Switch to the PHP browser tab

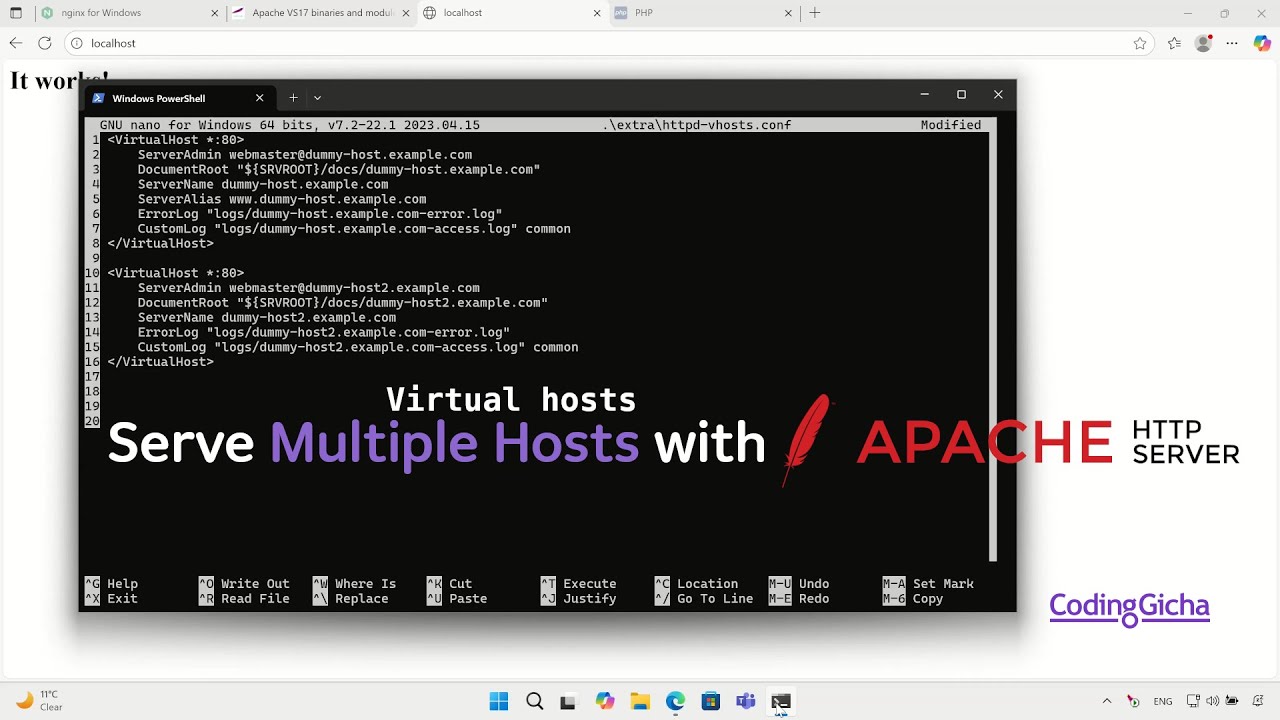coord(702,13)
